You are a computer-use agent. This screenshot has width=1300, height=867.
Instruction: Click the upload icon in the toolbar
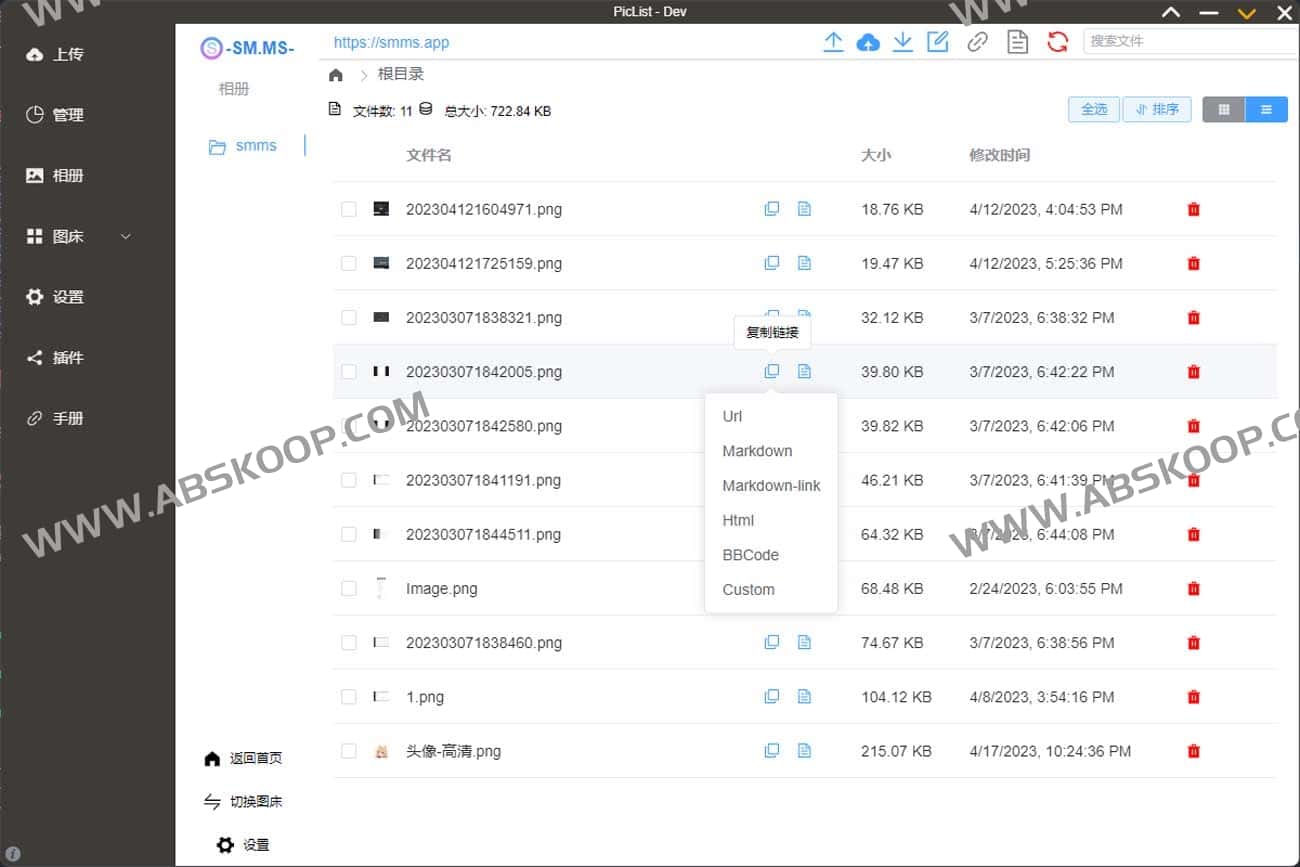tap(833, 42)
